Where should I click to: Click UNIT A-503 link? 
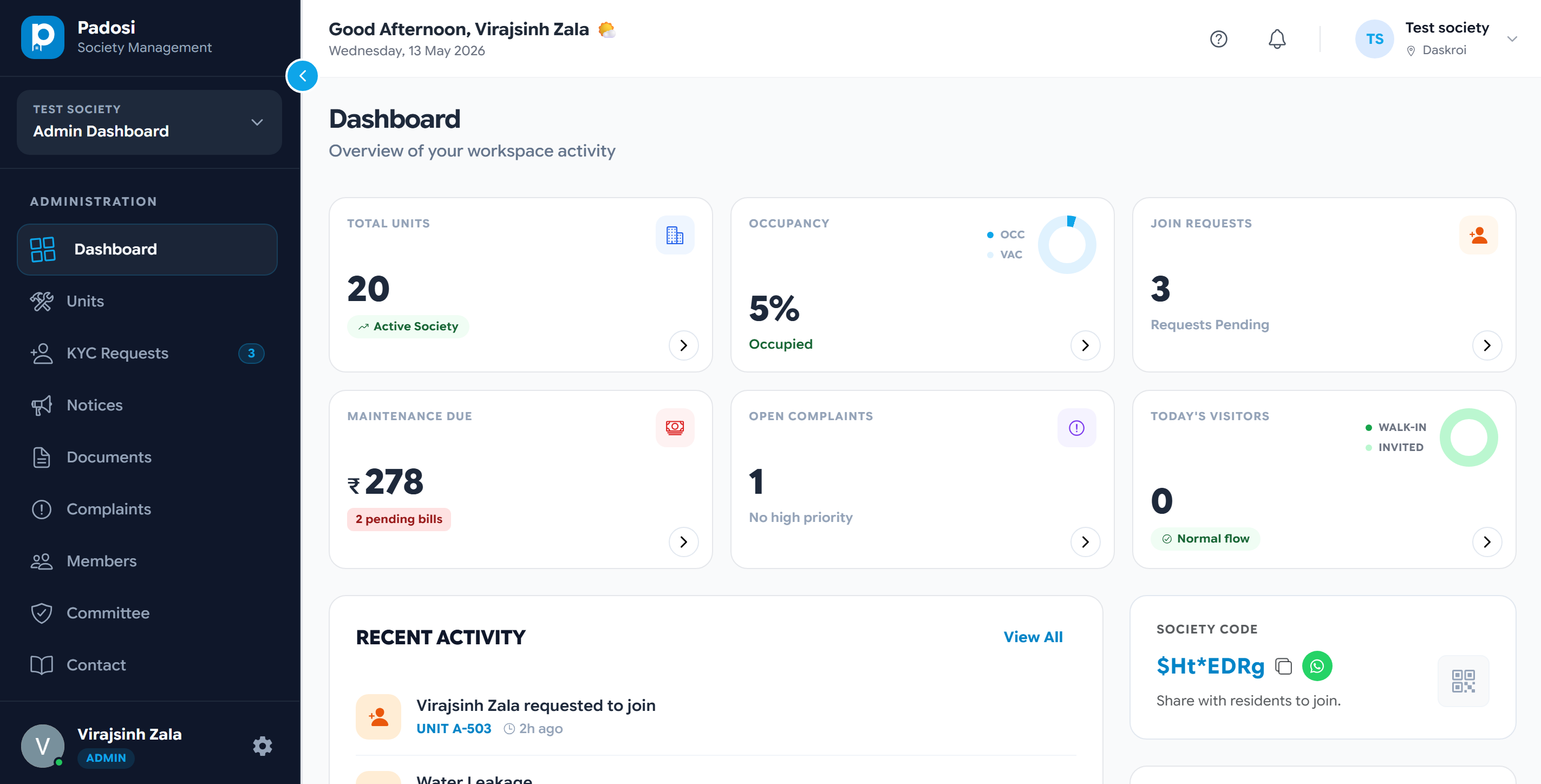(x=453, y=729)
